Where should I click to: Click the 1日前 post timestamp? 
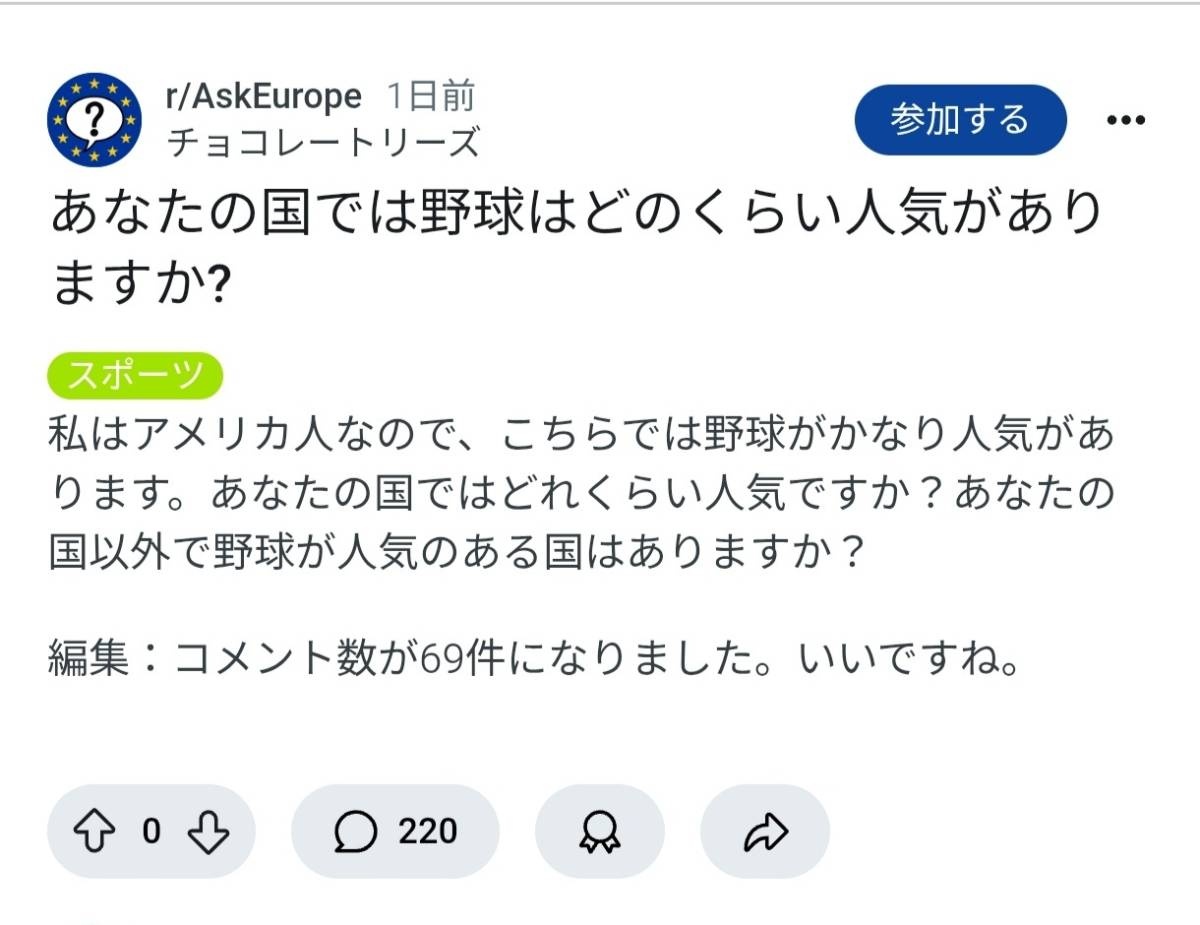tap(430, 97)
